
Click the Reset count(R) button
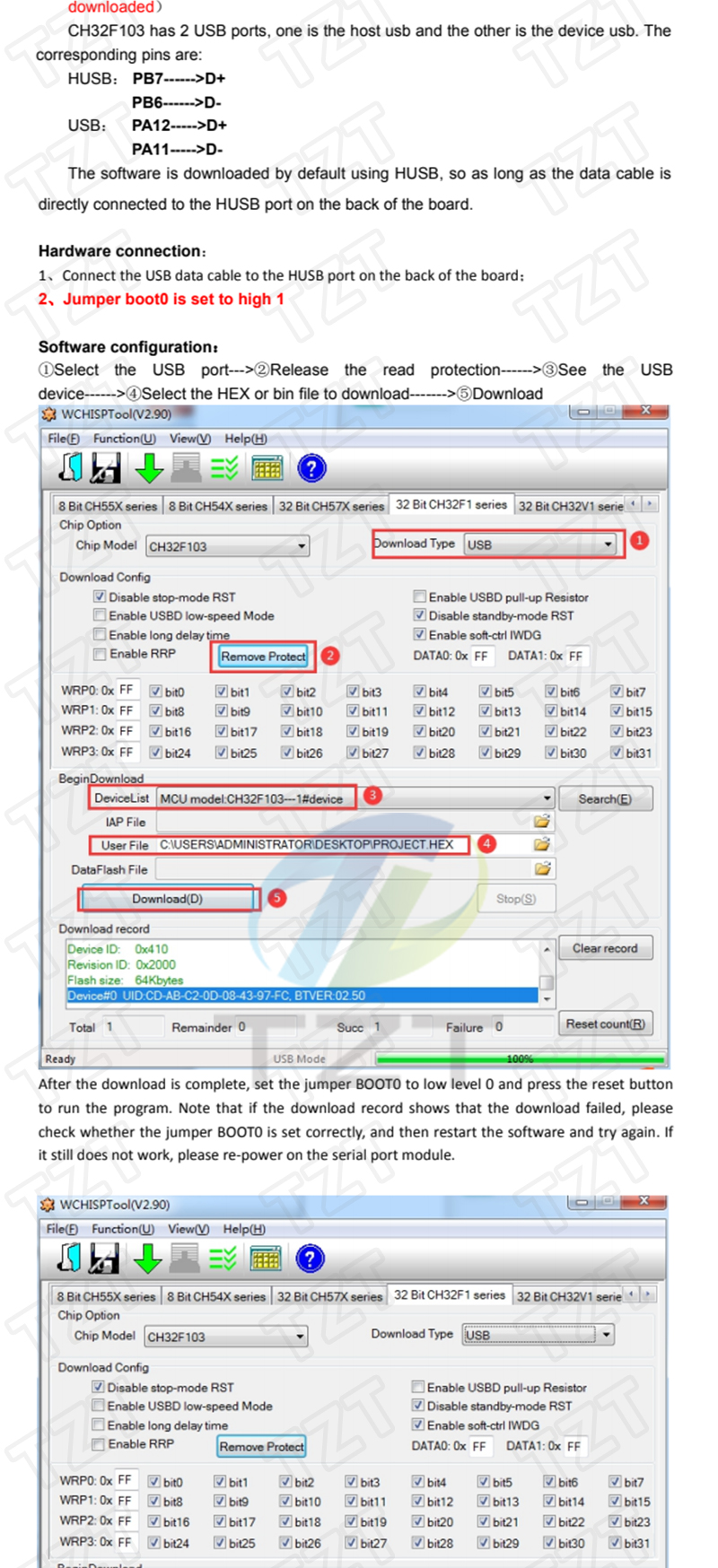tap(605, 1024)
